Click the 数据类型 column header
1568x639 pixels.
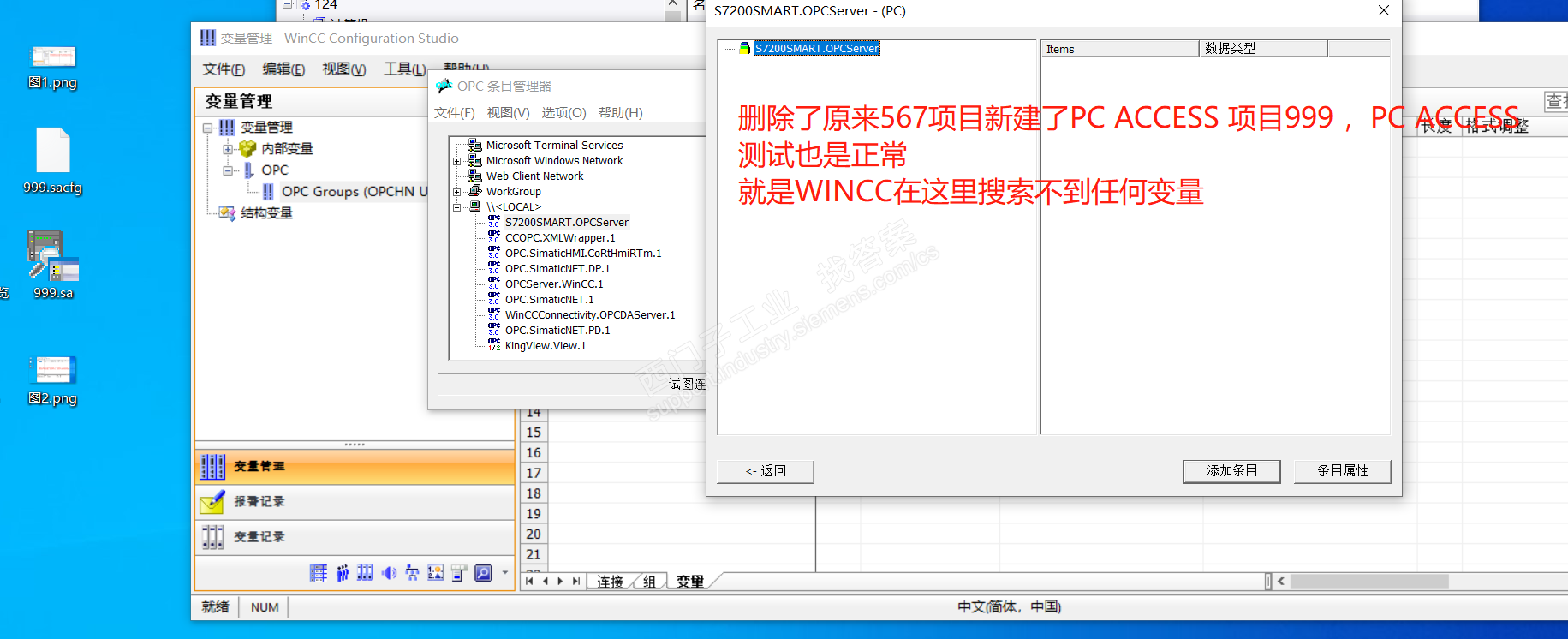(x=1263, y=49)
